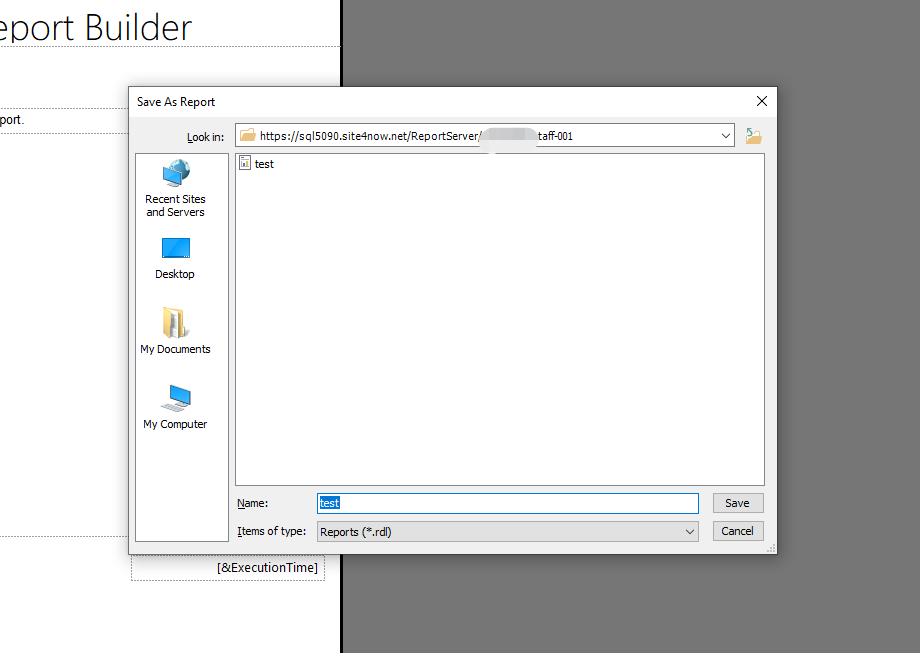Click the dialog resize grip at bottom right

pyautogui.click(x=770, y=549)
